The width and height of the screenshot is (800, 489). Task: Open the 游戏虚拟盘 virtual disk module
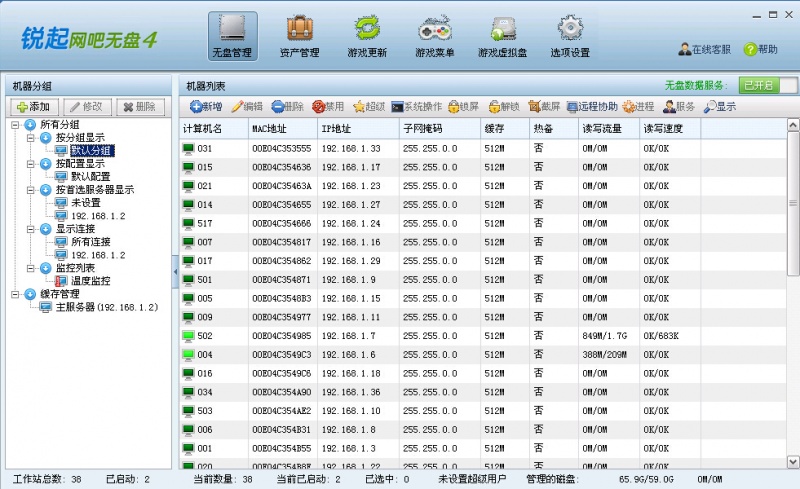[x=502, y=36]
